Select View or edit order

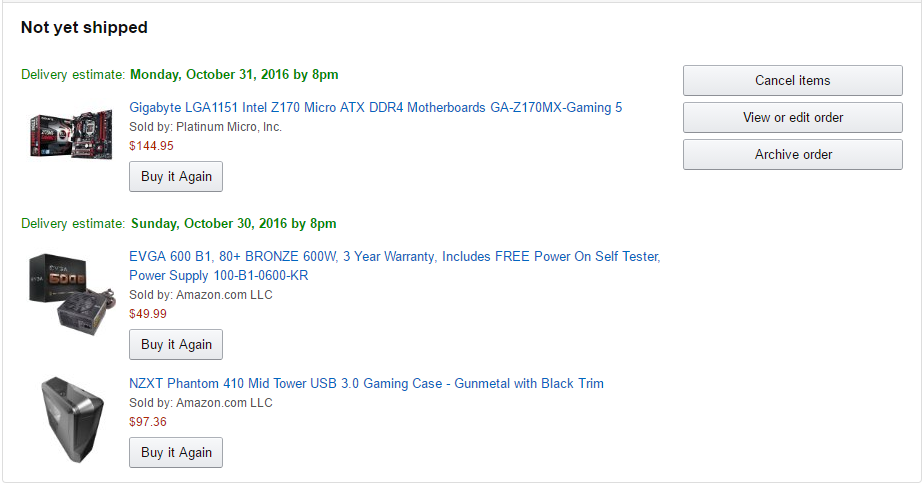tap(793, 118)
